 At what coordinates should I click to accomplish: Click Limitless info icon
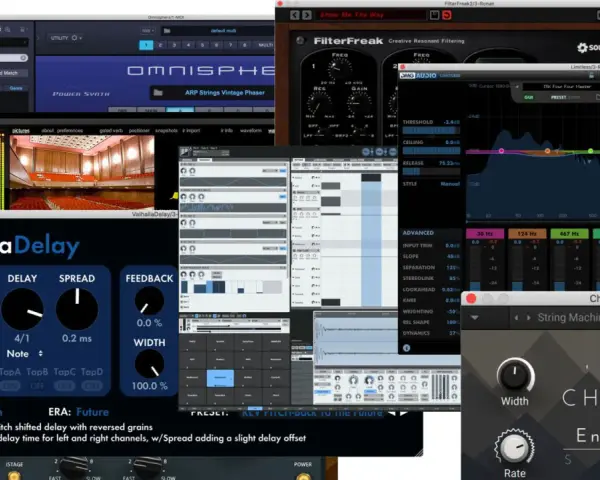[x=406, y=348]
